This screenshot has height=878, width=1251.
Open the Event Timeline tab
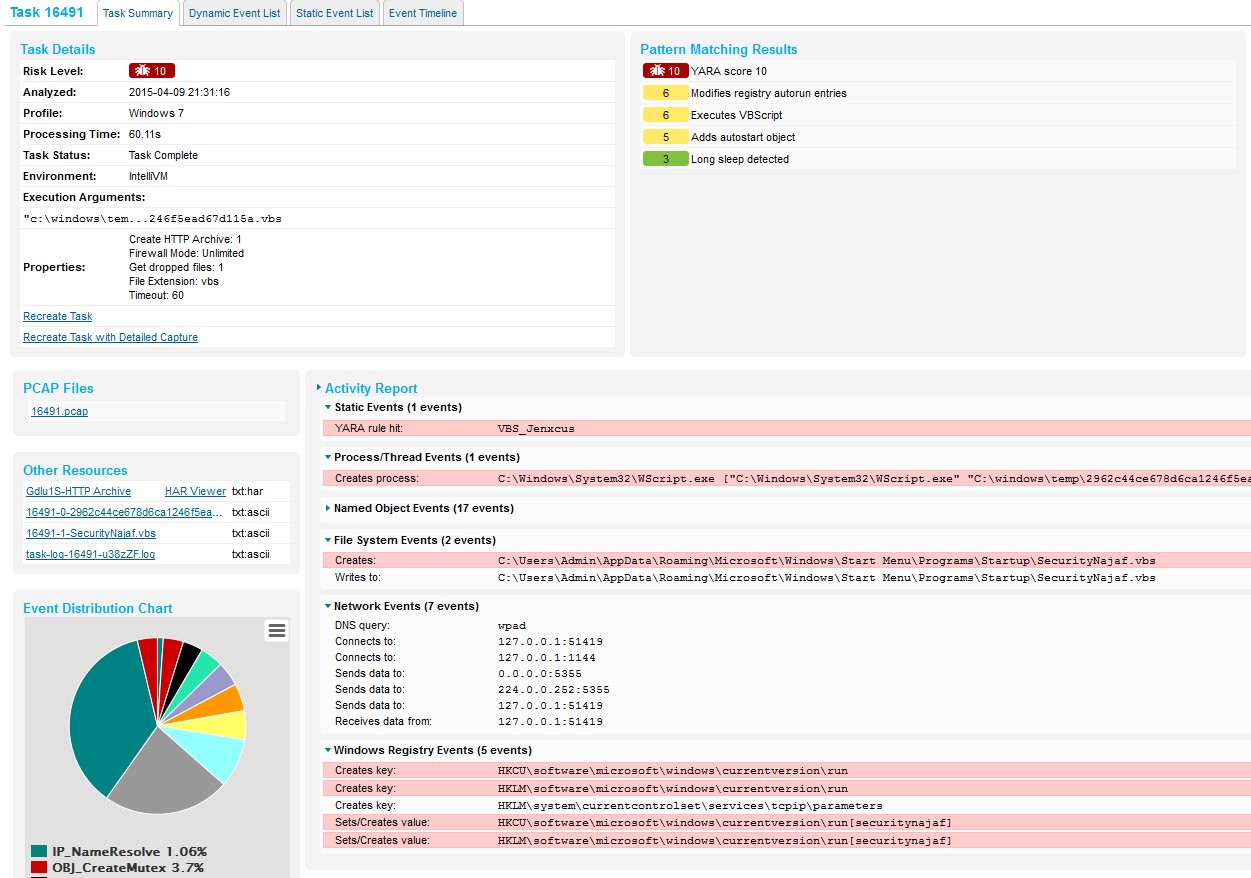pos(423,13)
